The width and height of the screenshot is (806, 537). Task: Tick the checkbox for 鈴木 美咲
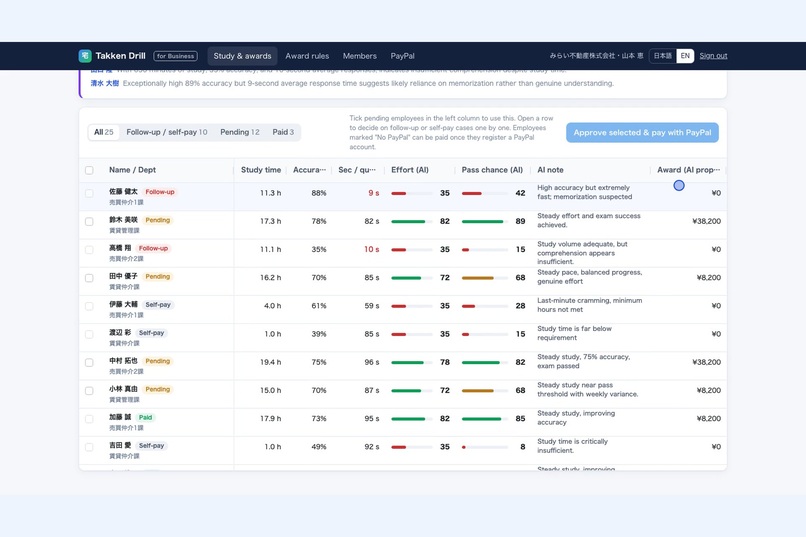(x=89, y=221)
